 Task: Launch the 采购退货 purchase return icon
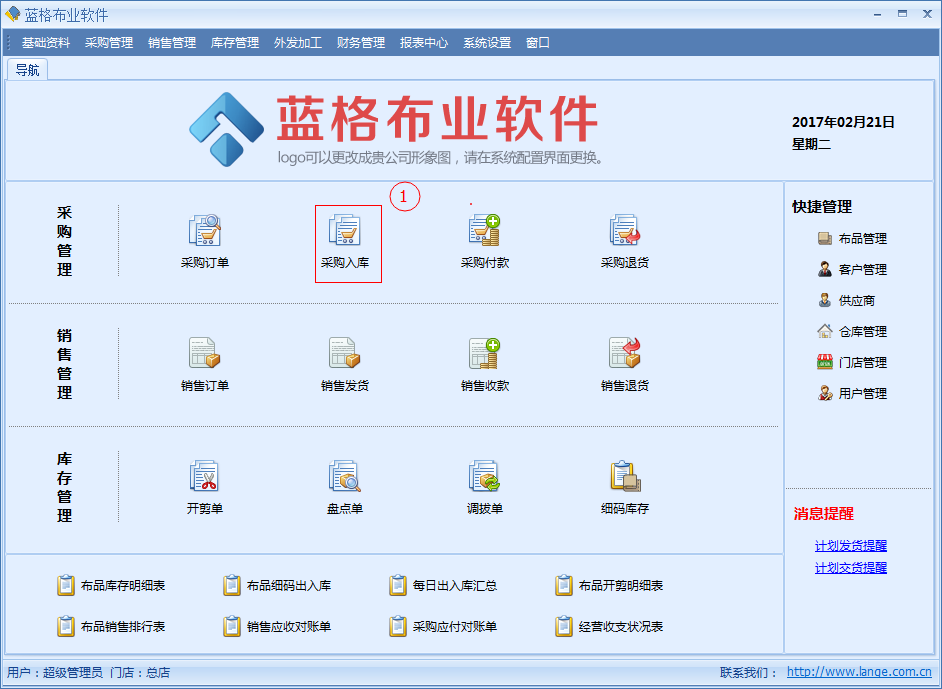625,231
